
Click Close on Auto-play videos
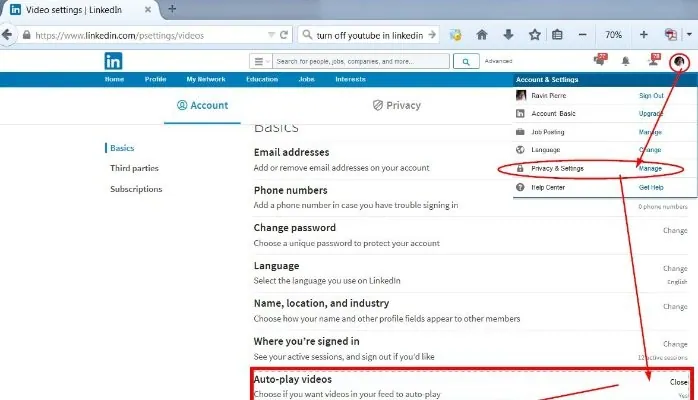(678, 382)
